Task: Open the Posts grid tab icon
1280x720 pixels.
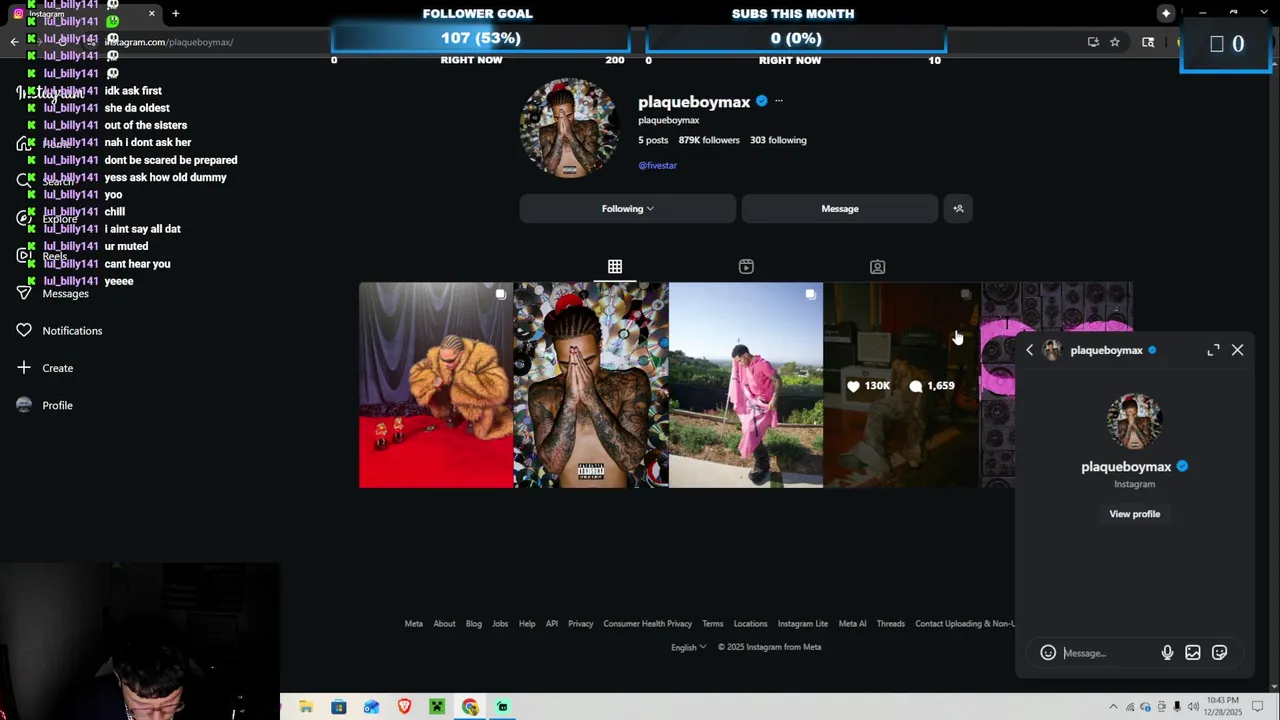Action: [615, 267]
